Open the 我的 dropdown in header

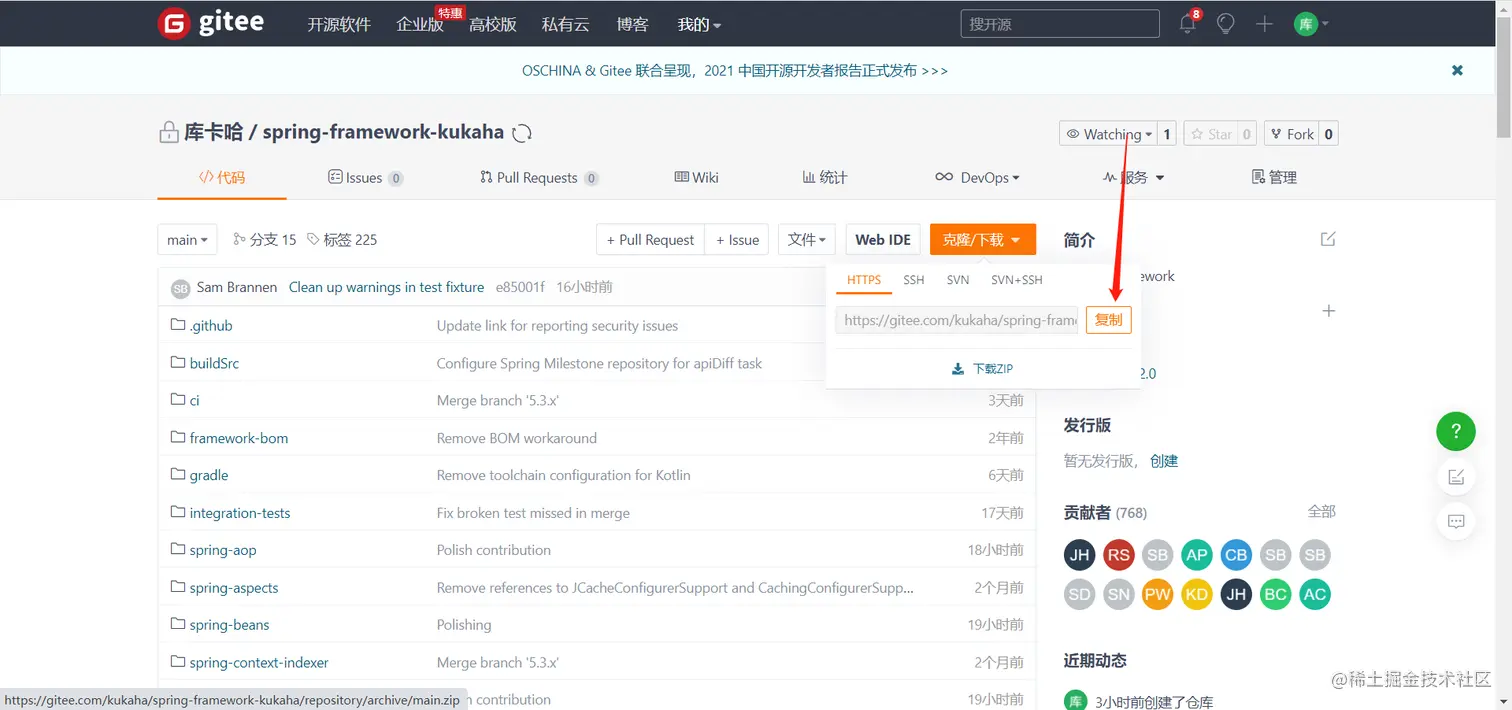coord(699,24)
